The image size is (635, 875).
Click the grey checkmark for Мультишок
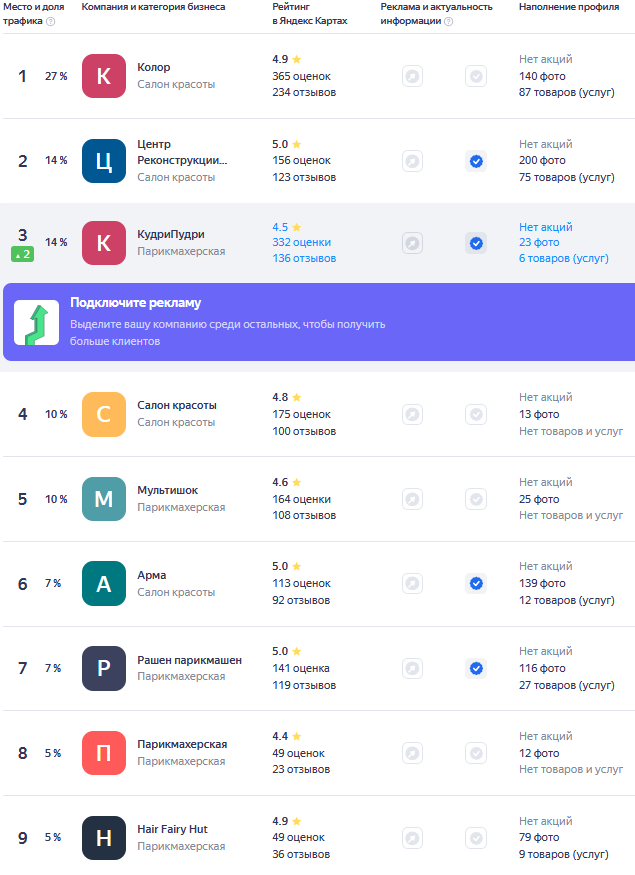tap(476, 499)
